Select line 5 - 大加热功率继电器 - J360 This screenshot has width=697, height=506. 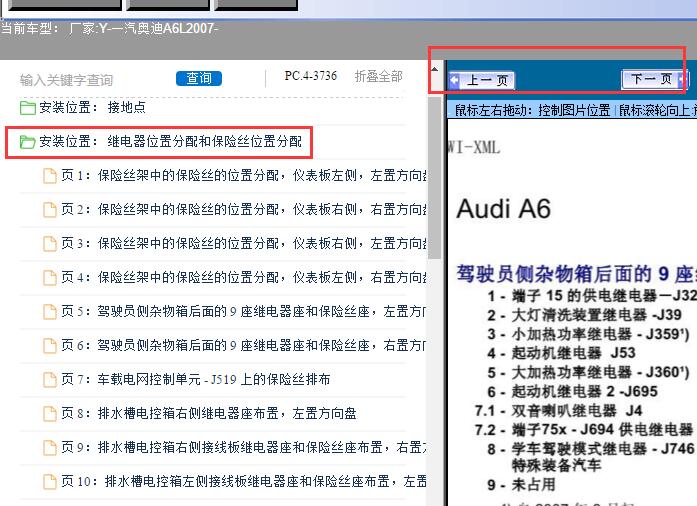tap(588, 372)
